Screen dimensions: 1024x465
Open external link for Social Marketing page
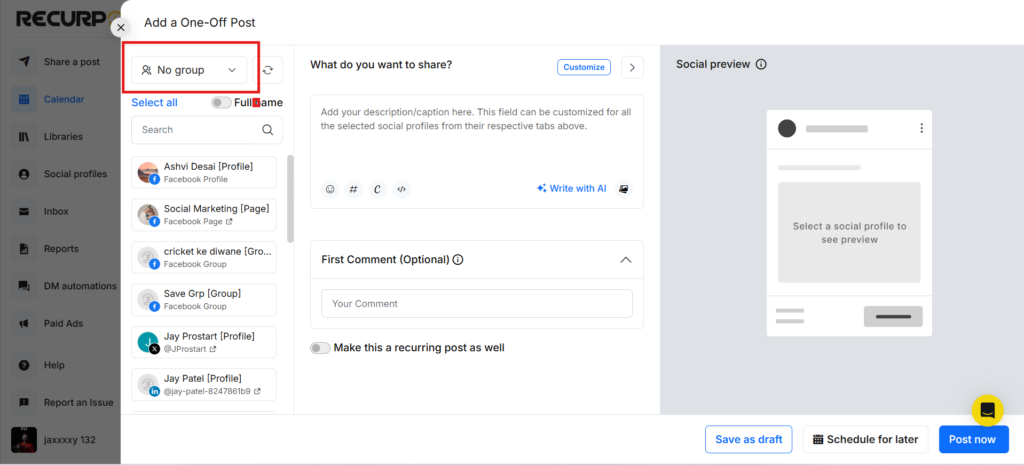tap(229, 222)
